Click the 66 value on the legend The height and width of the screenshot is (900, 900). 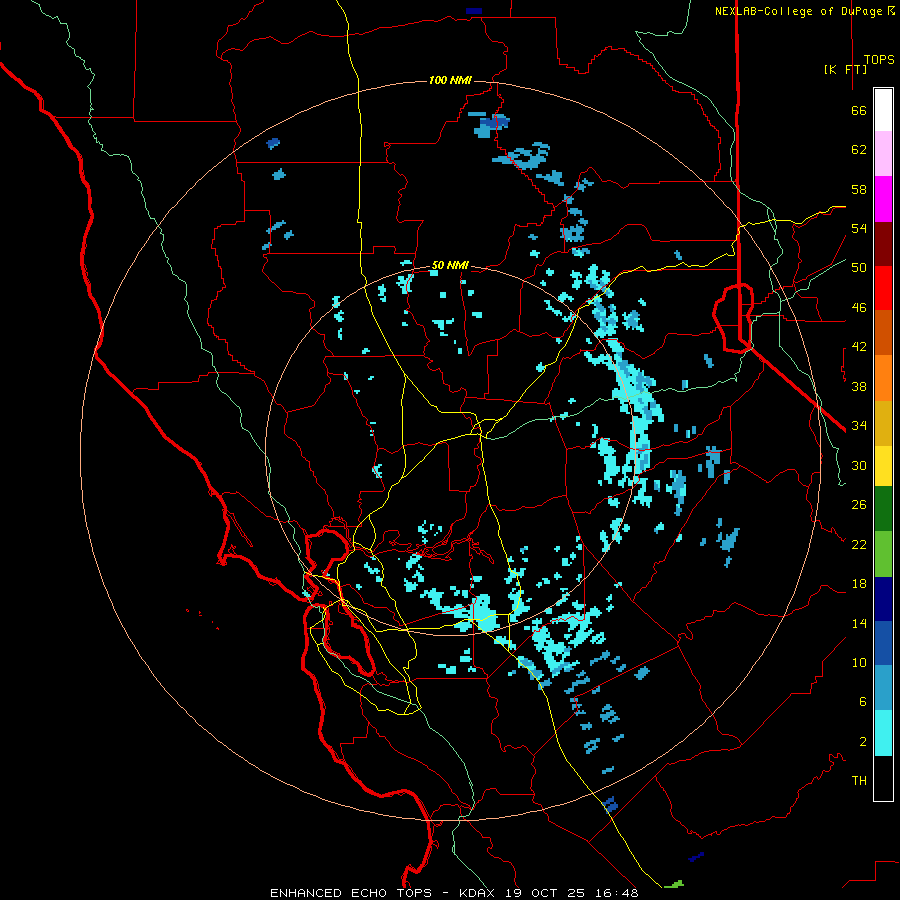pyautogui.click(x=859, y=110)
